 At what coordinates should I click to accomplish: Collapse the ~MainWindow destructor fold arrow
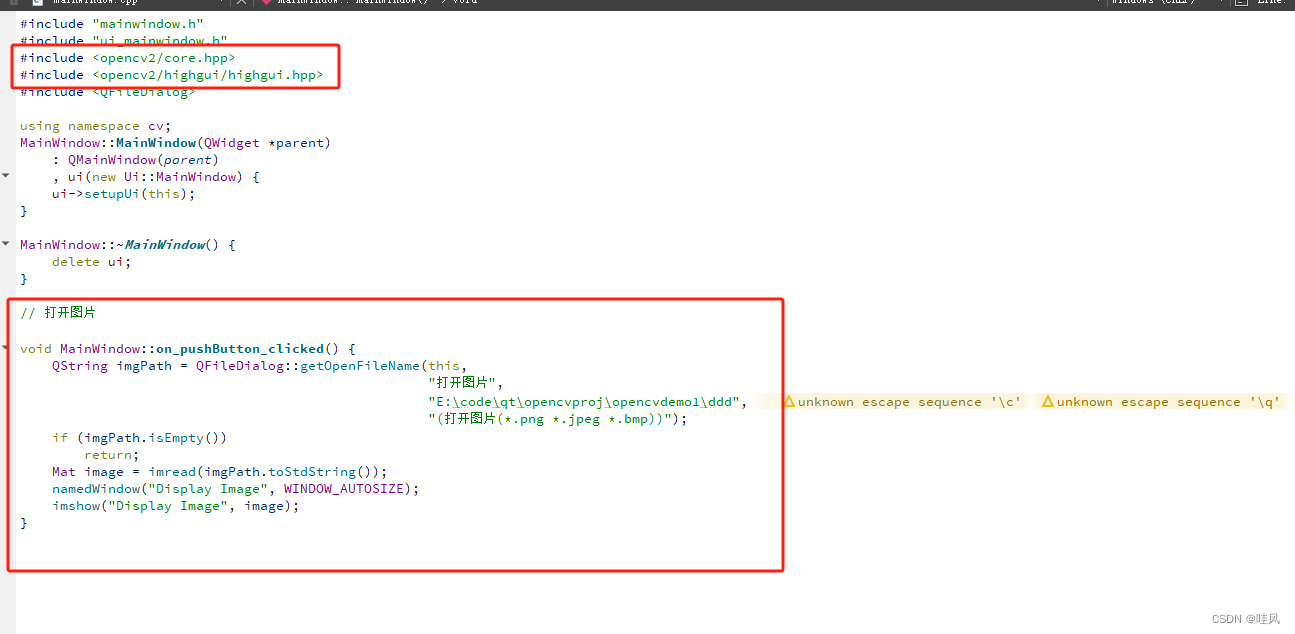tap(6, 244)
